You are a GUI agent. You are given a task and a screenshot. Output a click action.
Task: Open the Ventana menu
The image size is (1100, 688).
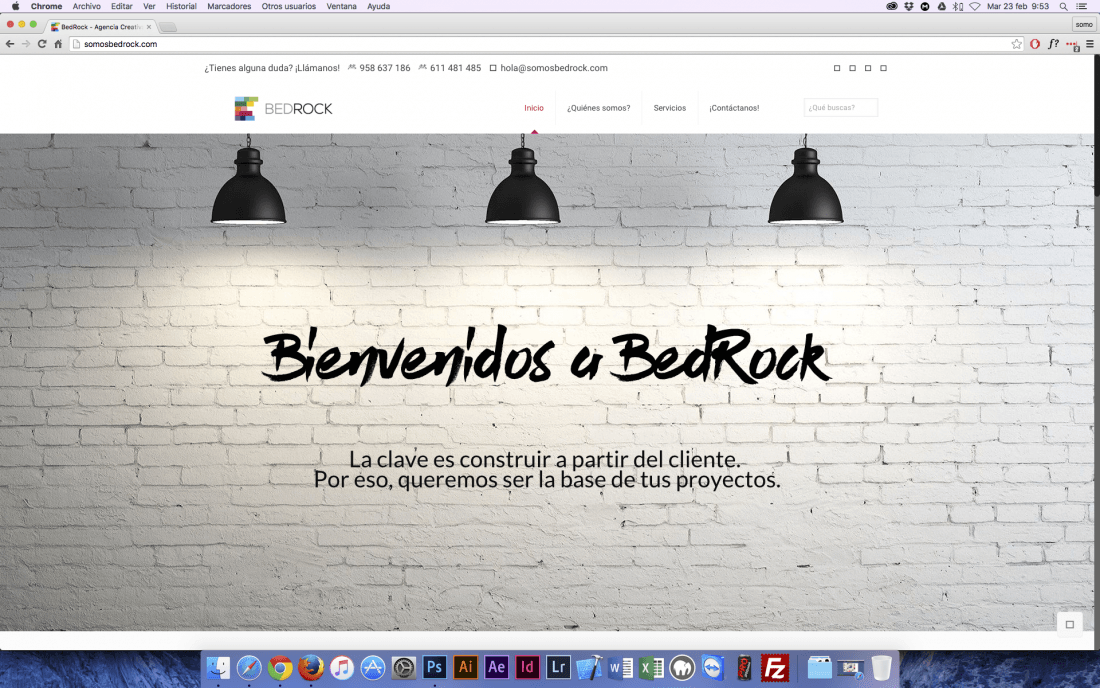(x=341, y=6)
